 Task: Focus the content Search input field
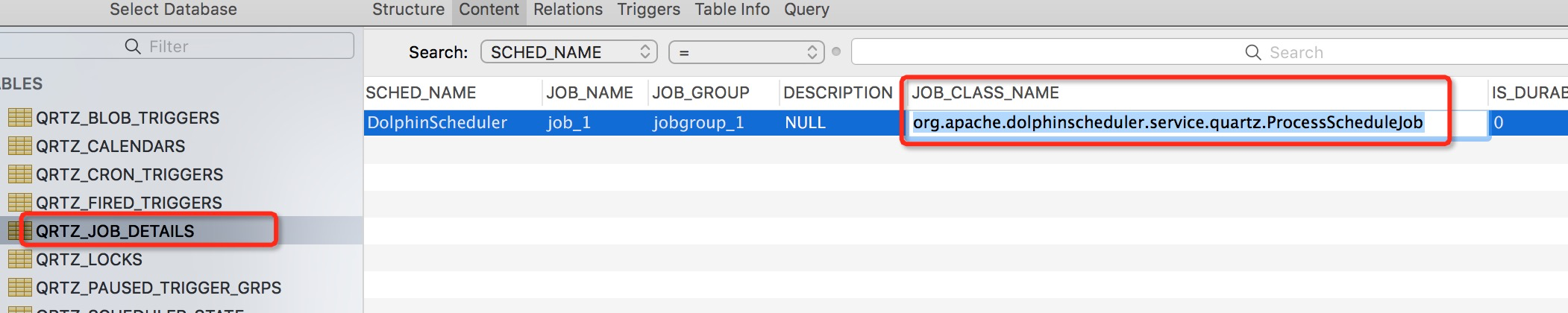click(x=1208, y=52)
